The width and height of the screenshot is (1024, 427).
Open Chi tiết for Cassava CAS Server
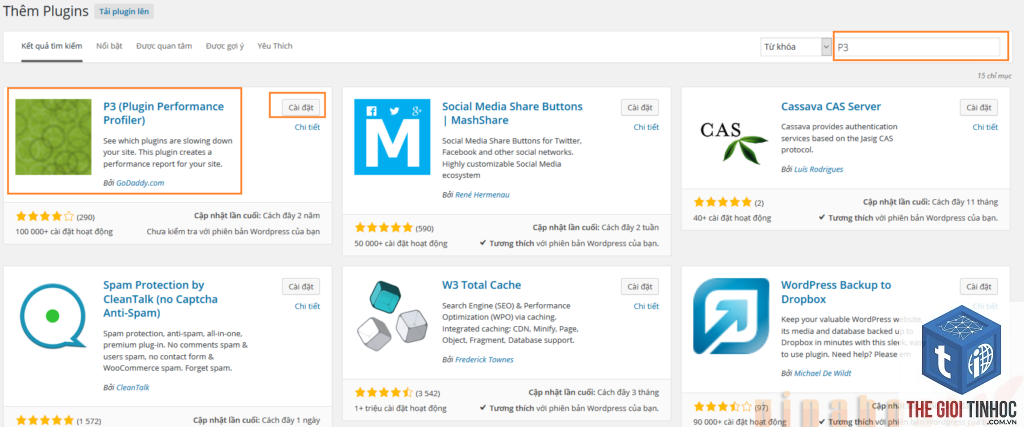tap(985, 127)
